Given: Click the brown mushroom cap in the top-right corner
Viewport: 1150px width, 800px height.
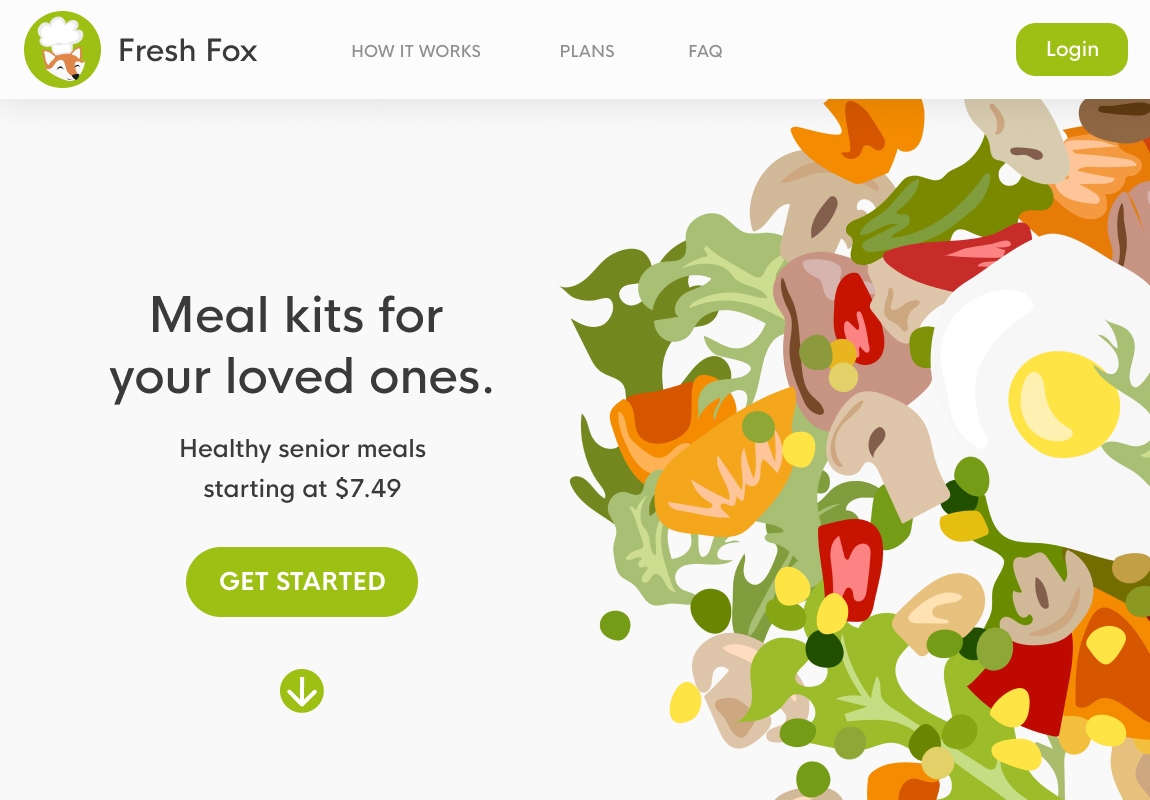Looking at the screenshot, I should [1115, 117].
